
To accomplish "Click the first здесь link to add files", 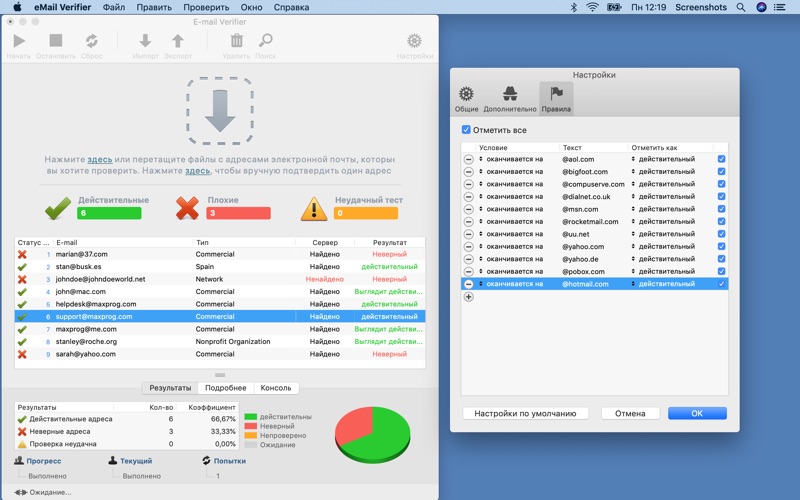I will (99, 159).
